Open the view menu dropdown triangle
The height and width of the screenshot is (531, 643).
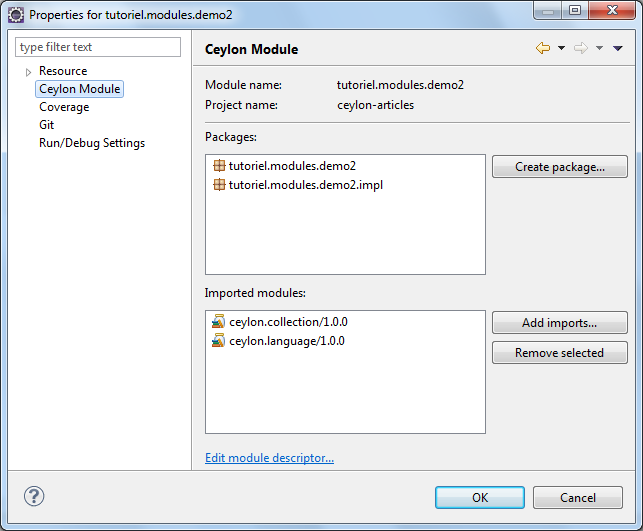617,48
